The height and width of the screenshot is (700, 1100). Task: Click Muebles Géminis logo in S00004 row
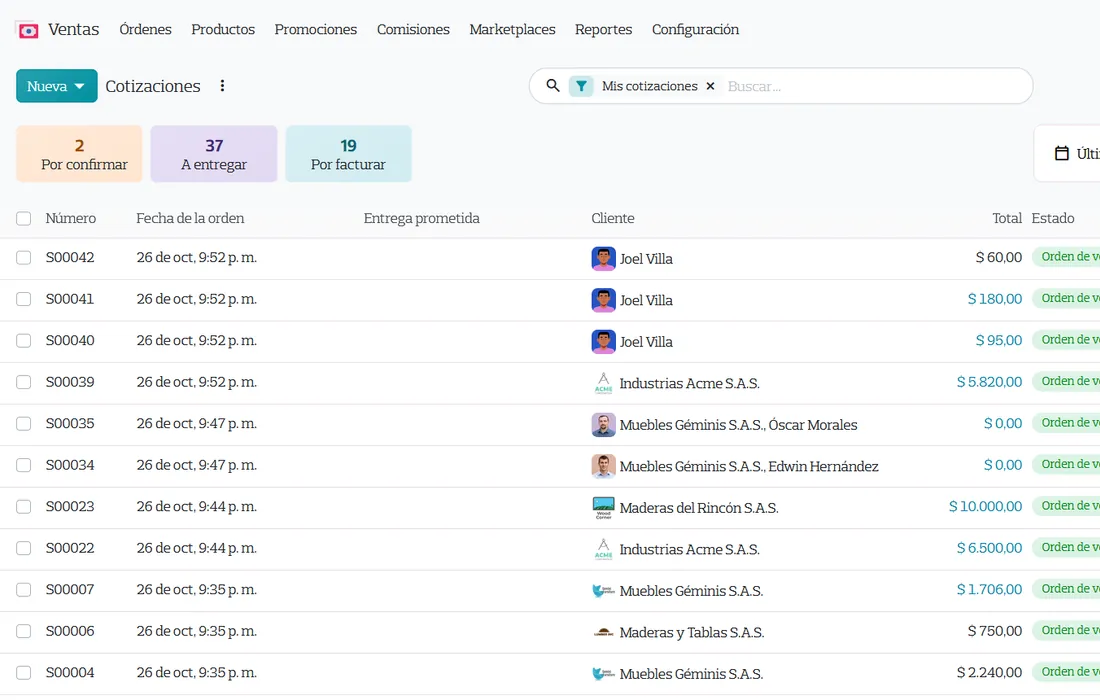[603, 673]
